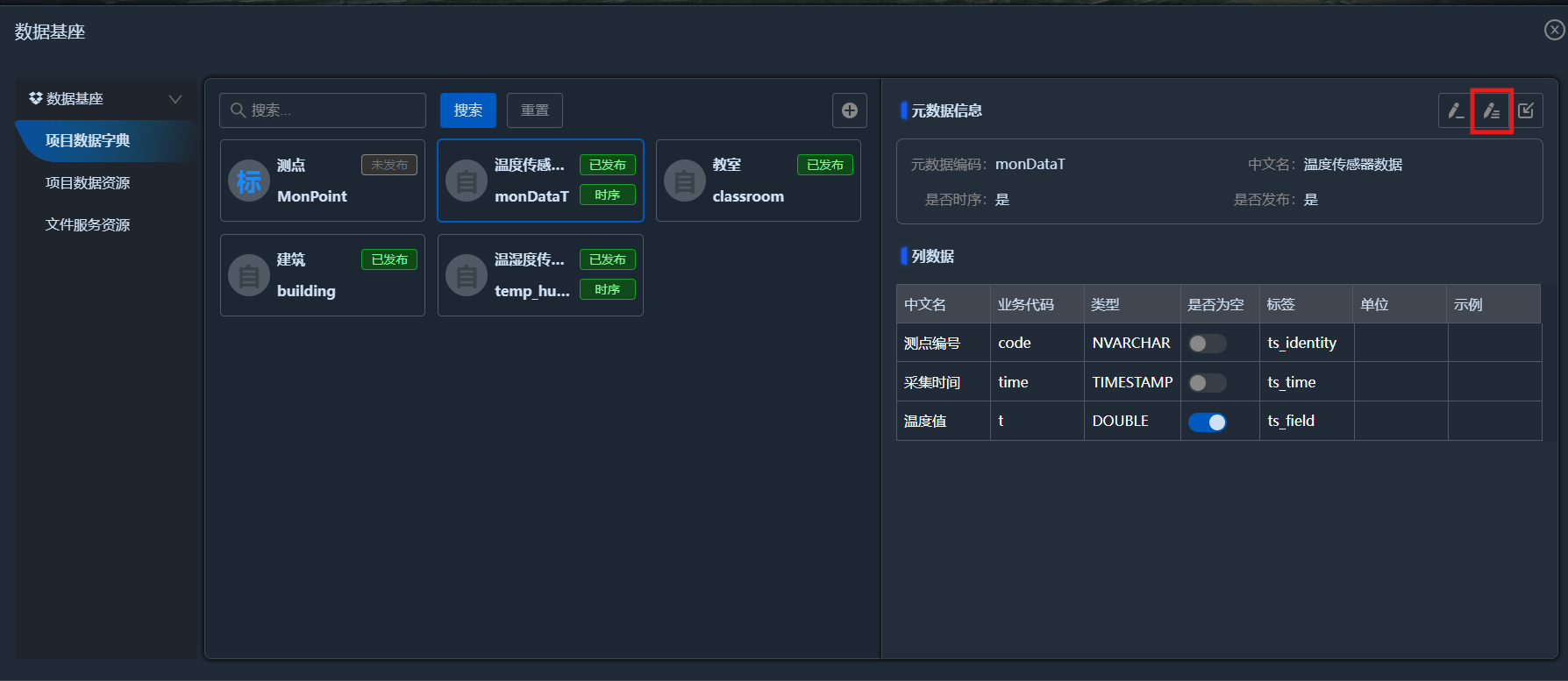Click the ts_time tag cell

[x=1307, y=382]
